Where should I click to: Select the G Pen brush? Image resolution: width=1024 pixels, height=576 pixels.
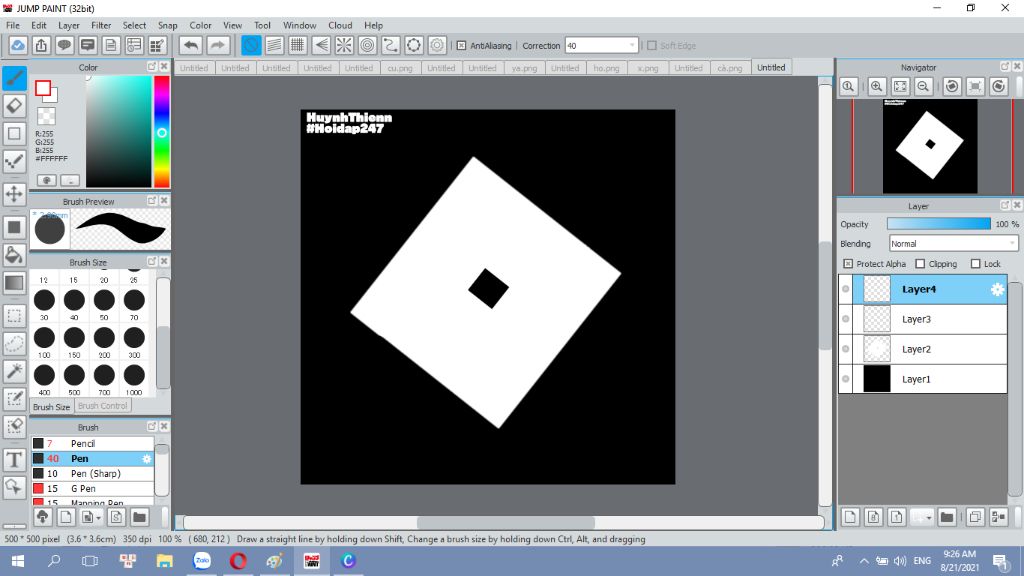[x=92, y=488]
